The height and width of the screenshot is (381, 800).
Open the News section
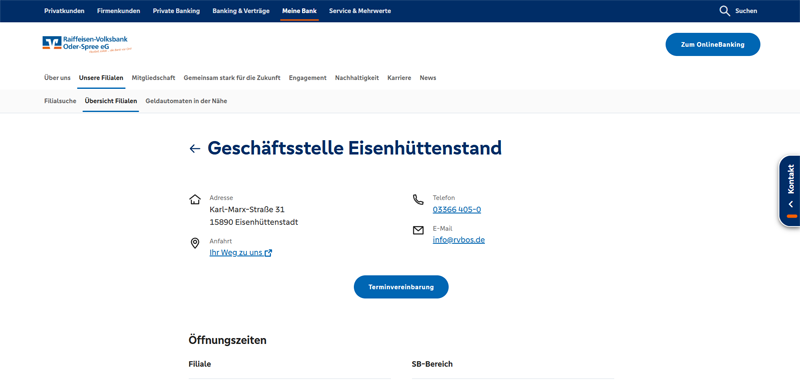[428, 78]
